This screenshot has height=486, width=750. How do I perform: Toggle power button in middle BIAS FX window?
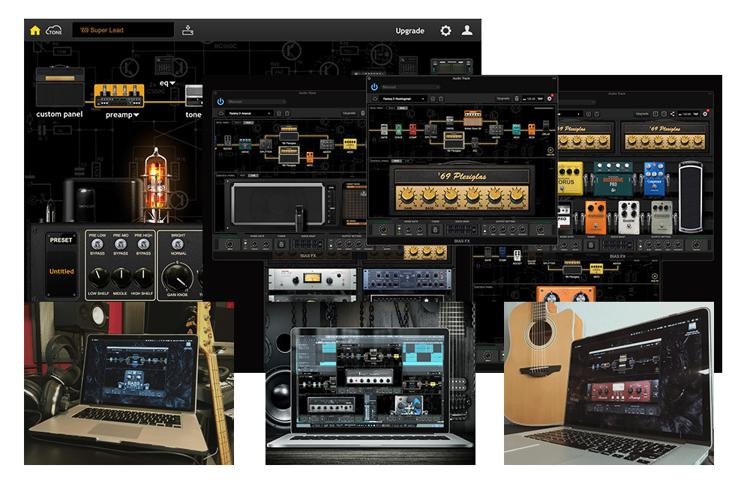point(375,87)
